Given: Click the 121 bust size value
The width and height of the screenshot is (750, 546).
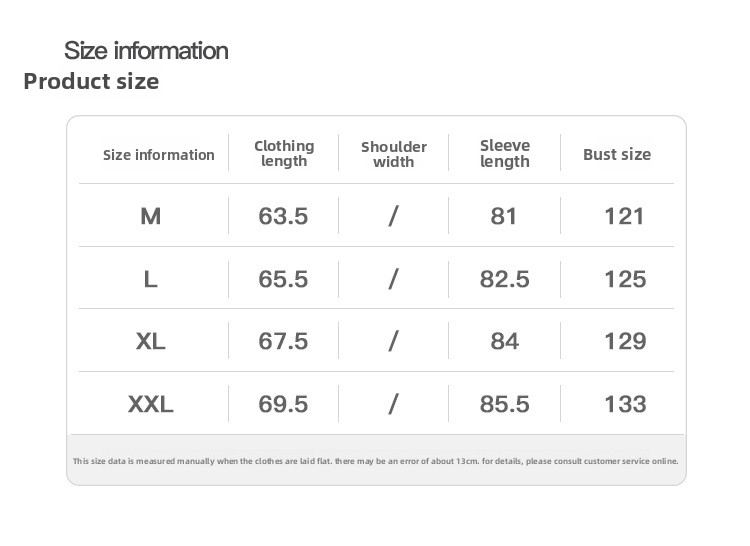Looking at the screenshot, I should pyautogui.click(x=625, y=216).
